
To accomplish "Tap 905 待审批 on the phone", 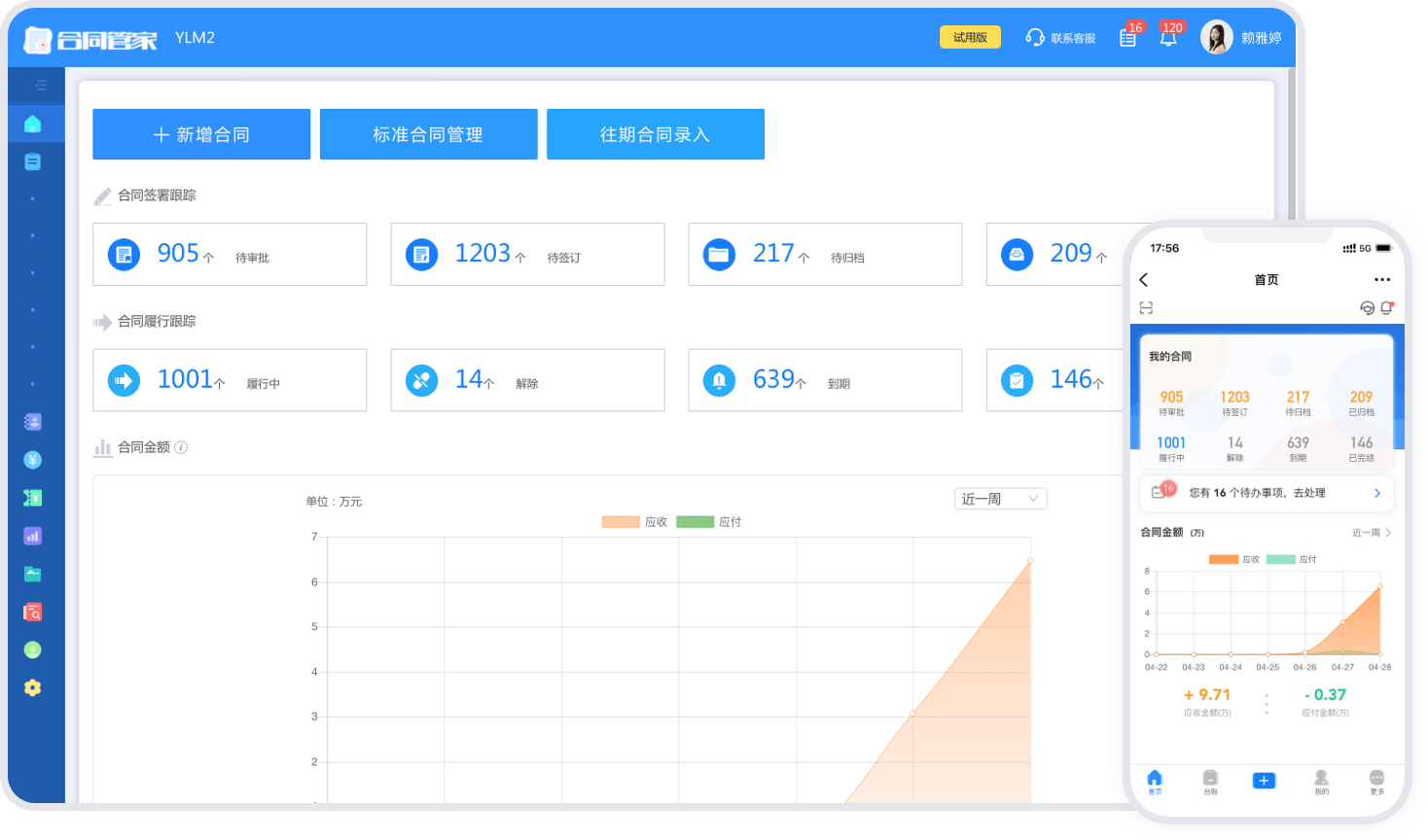I will click(x=1171, y=402).
